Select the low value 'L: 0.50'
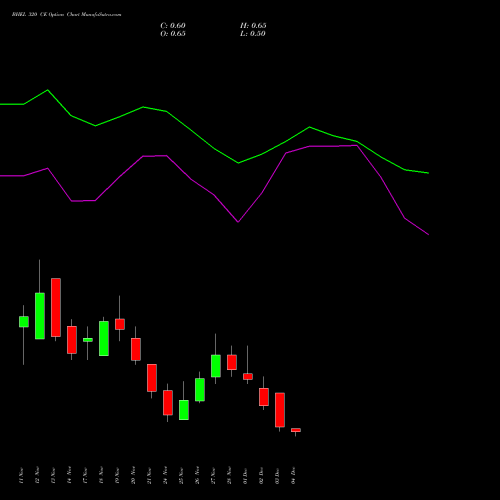 pos(253,34)
